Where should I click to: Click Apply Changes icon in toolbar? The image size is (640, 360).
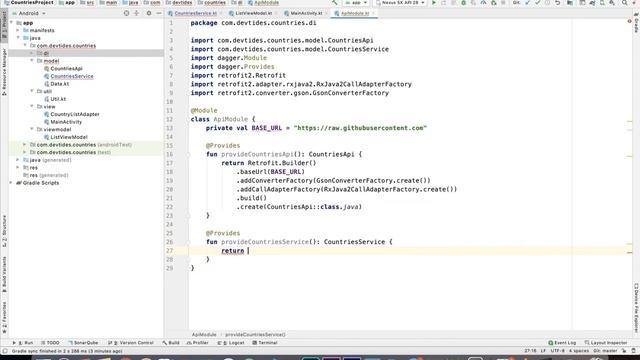click(443, 3)
